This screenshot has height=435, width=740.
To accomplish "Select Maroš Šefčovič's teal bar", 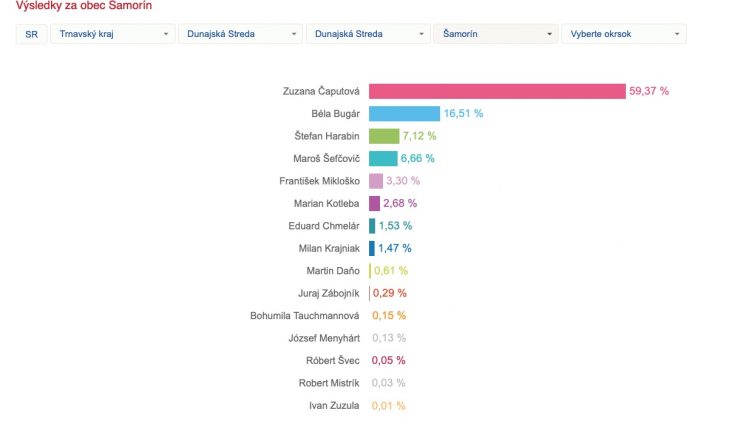I will click(383, 158).
